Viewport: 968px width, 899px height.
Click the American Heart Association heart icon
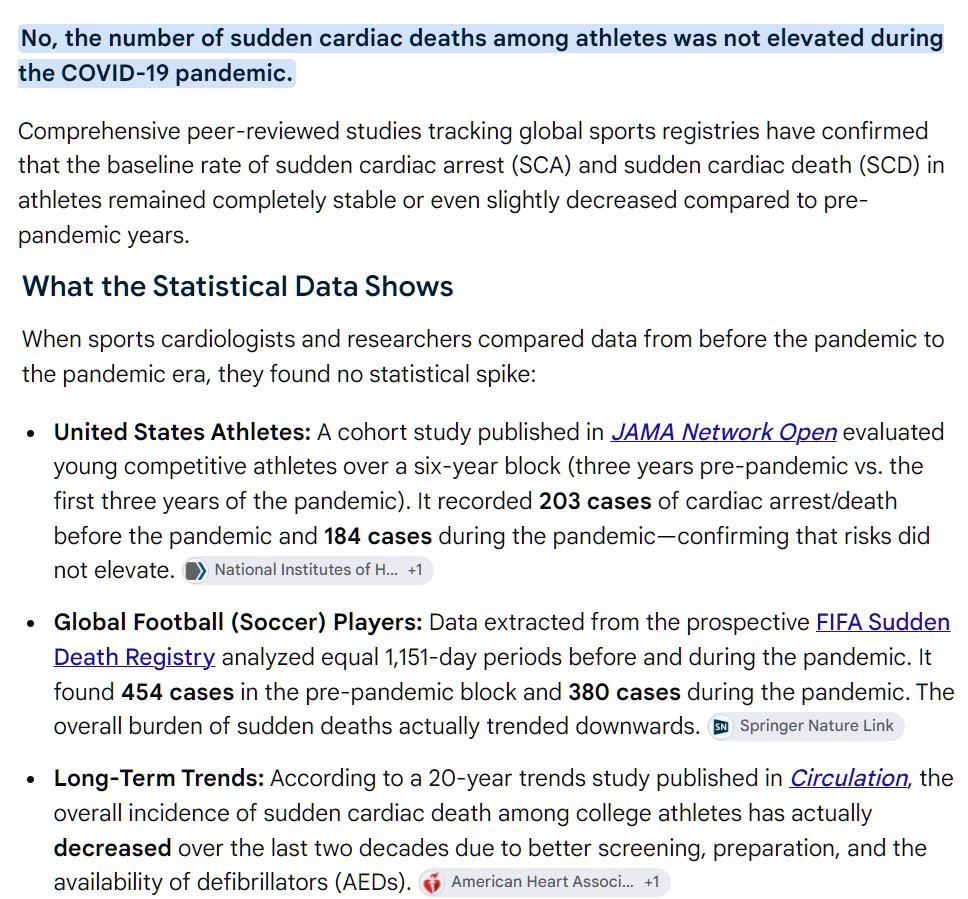pyautogui.click(x=433, y=882)
